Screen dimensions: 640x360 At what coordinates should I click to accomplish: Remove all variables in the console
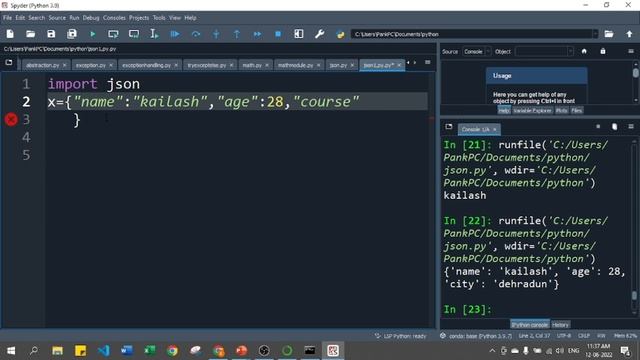coord(615,127)
